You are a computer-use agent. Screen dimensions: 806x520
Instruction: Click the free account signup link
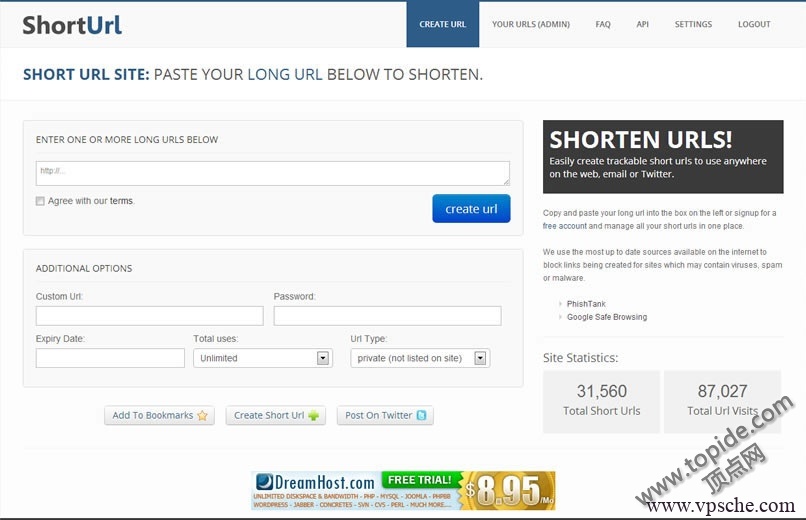tap(565, 226)
